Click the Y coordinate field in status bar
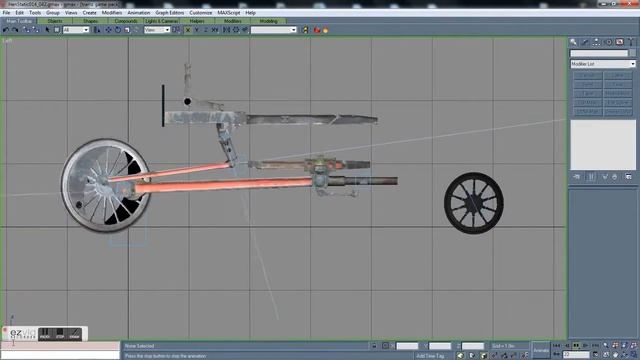 pos(440,346)
